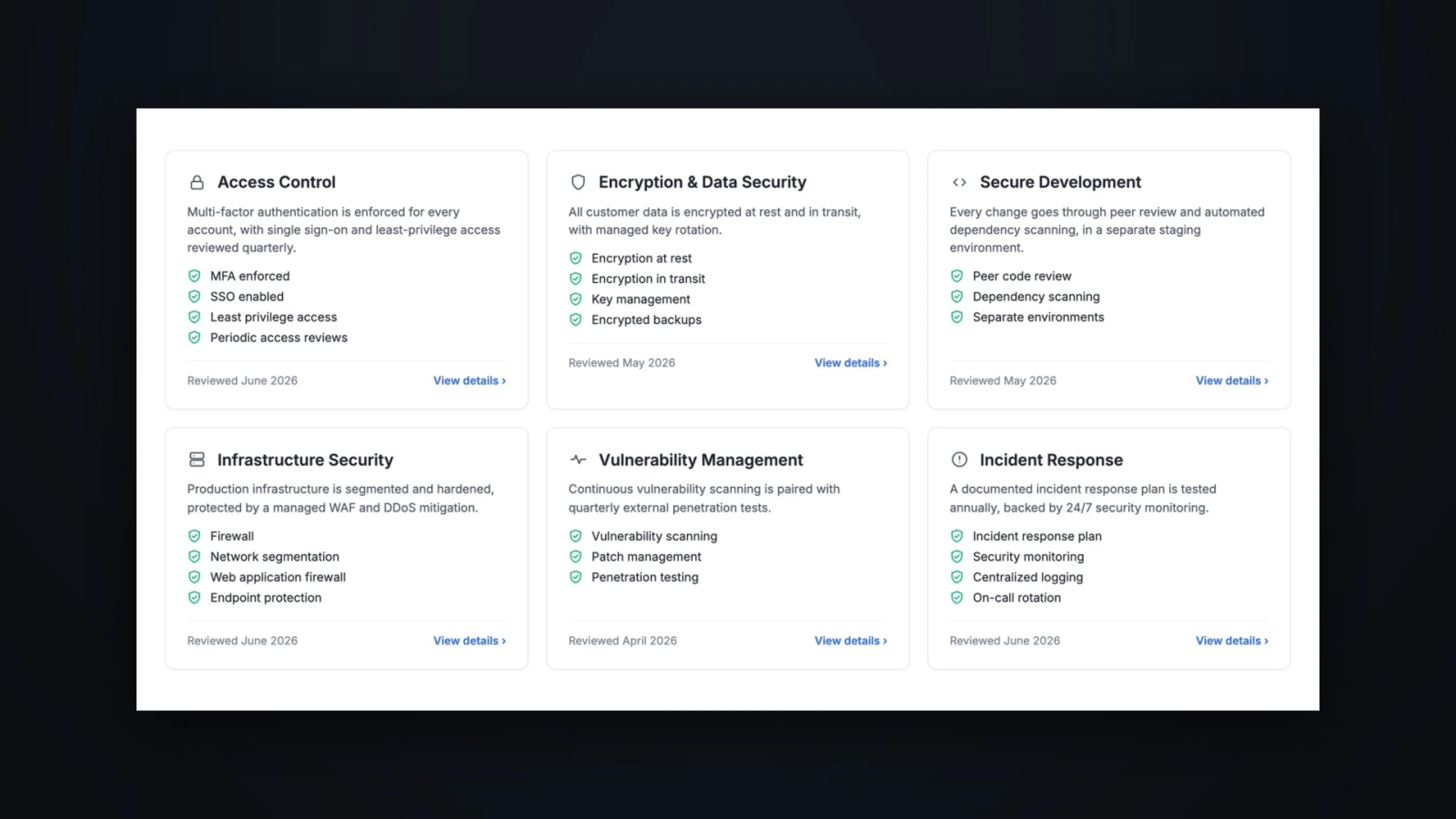The image size is (1456, 819).
Task: Click the server icon beside Infrastructure Security
Action: tap(197, 460)
